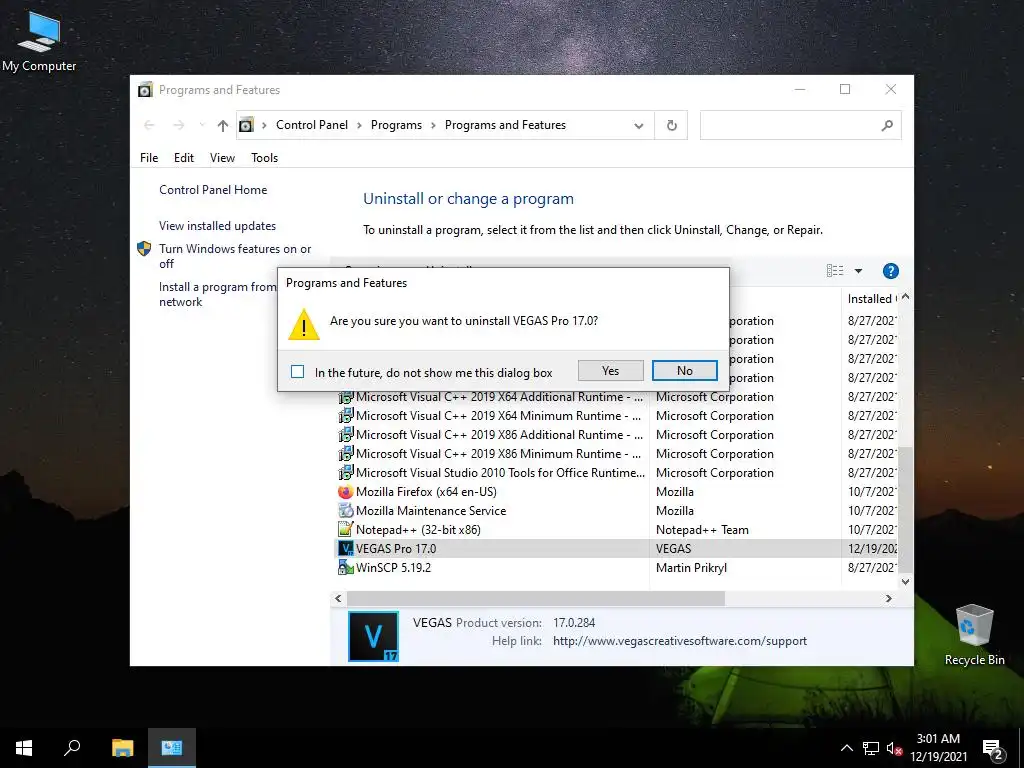Open the view options dropdown arrow
Viewport: 1024px width, 768px height.
point(859,270)
